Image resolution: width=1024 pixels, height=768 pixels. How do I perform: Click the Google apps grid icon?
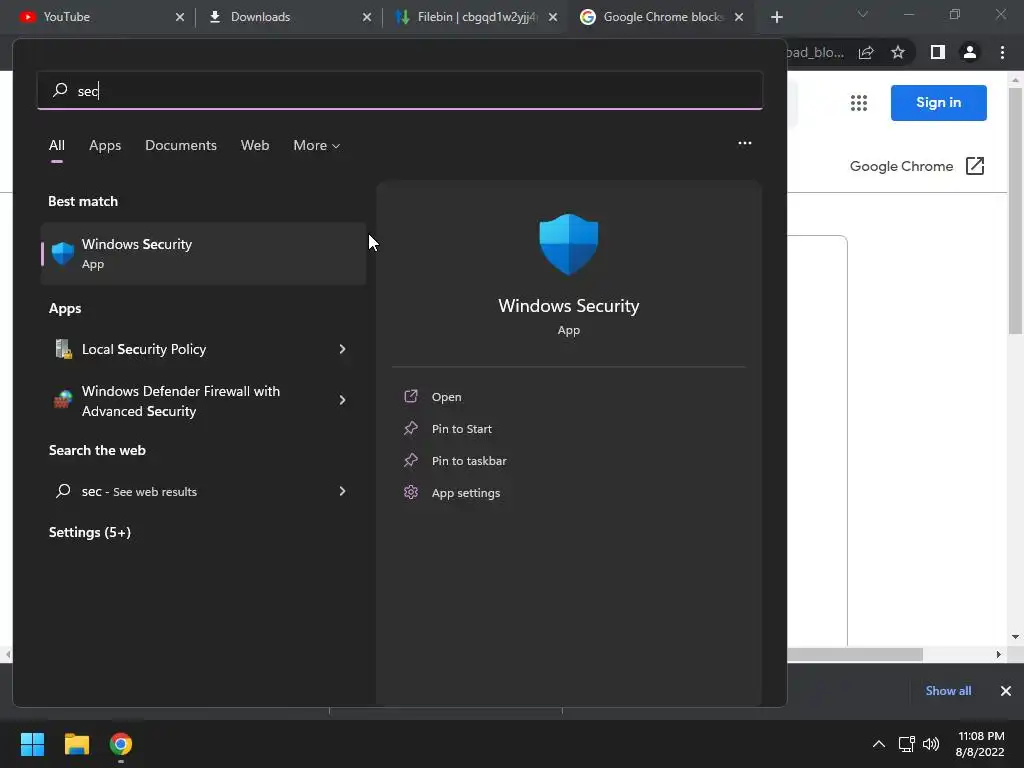click(859, 103)
